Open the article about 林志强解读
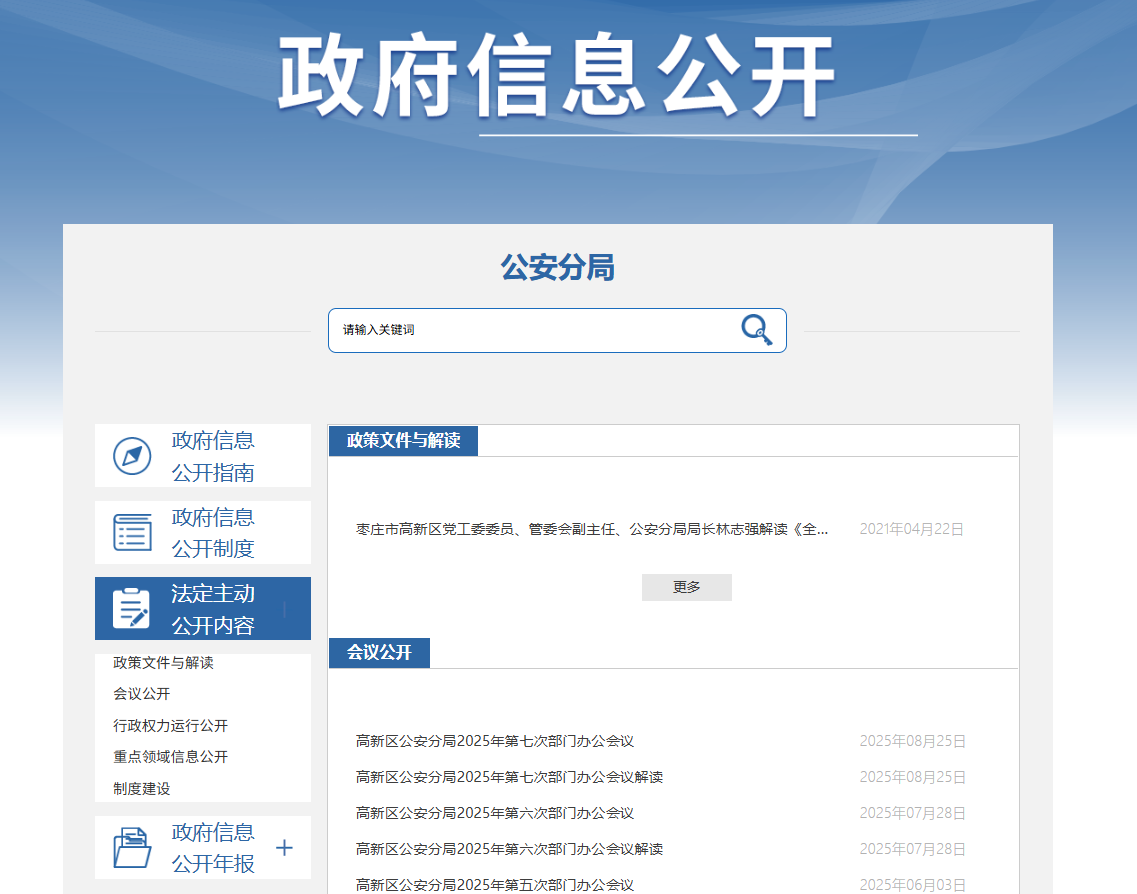This screenshot has height=894, width=1137. pyautogui.click(x=592, y=530)
